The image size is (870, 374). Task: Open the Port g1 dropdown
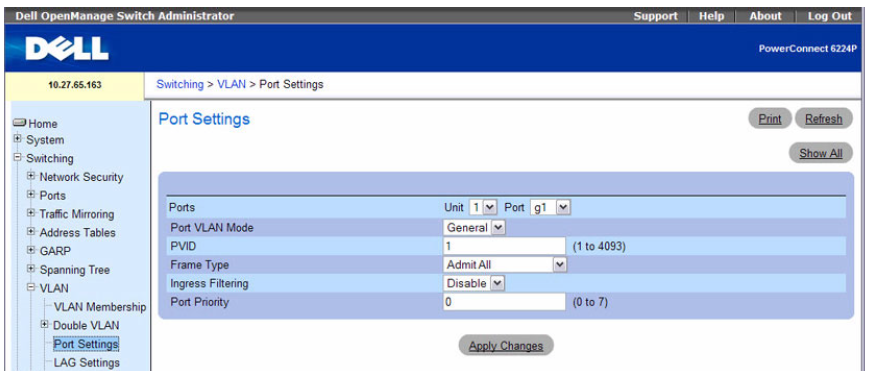click(550, 208)
